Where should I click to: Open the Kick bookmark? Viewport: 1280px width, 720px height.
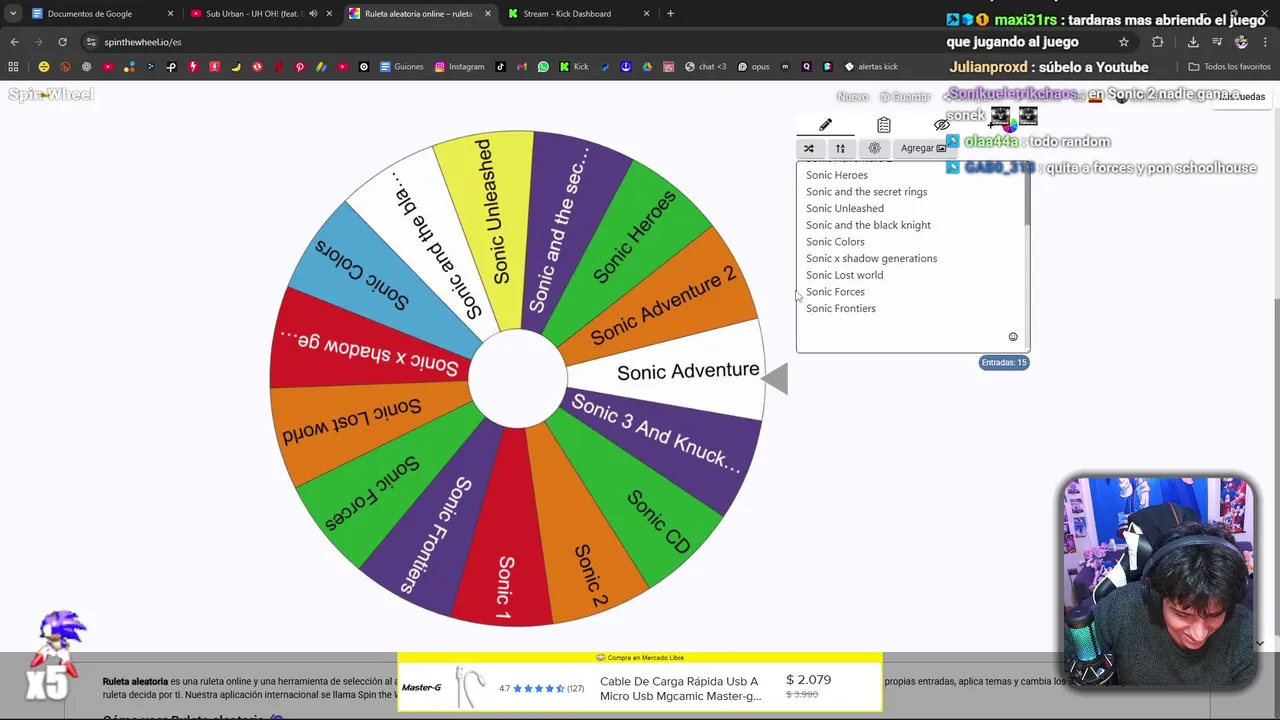pyautogui.click(x=574, y=67)
